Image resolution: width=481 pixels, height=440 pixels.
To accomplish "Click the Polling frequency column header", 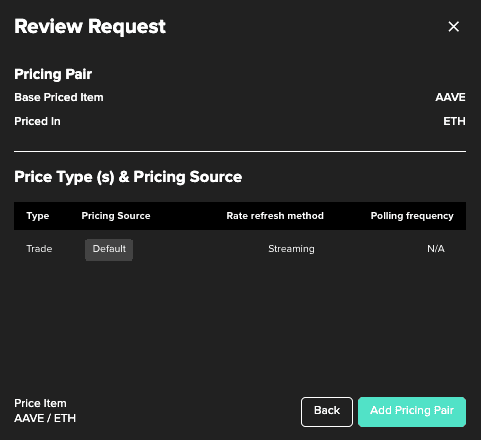I will [412, 216].
